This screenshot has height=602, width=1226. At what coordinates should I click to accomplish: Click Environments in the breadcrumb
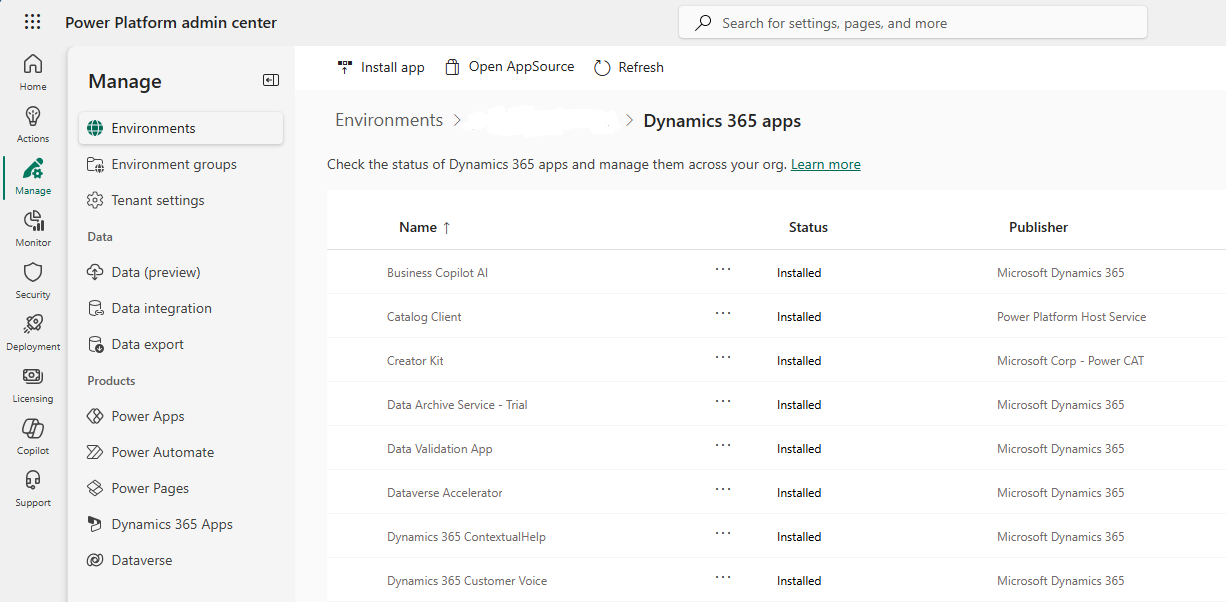click(x=389, y=119)
